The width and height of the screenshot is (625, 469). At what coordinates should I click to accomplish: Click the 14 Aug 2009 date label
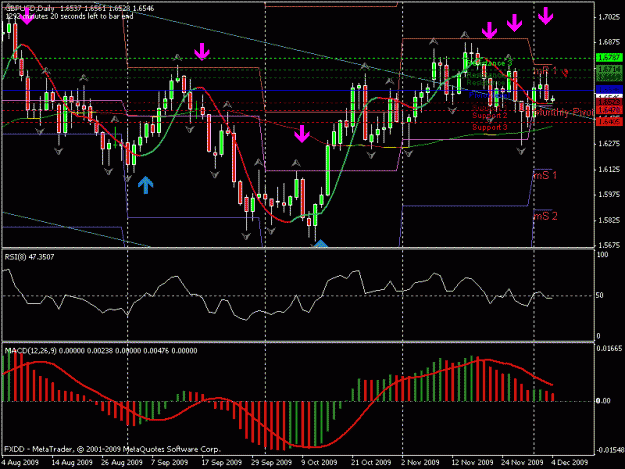tap(72, 462)
